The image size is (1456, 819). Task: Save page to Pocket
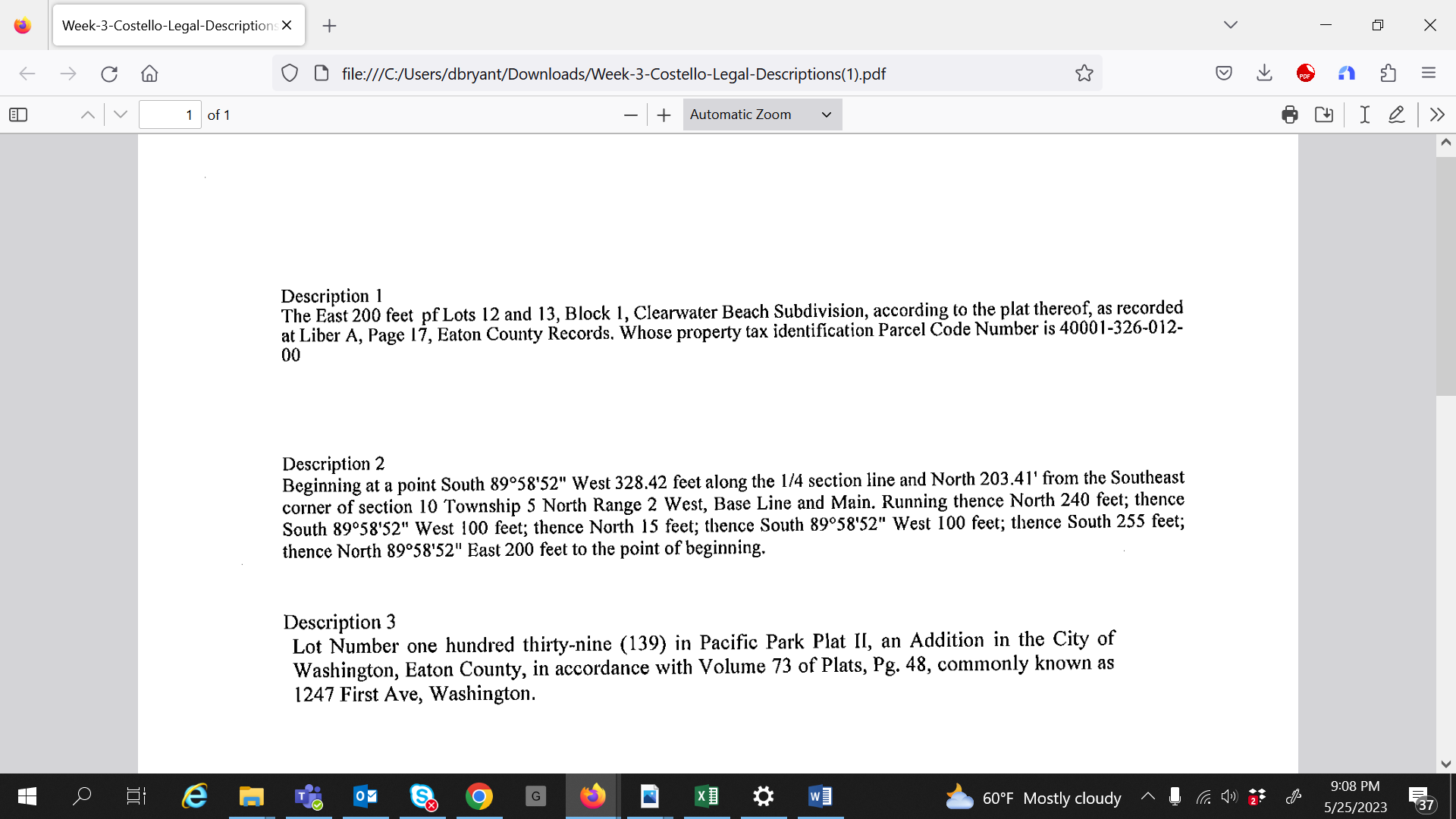point(1223,73)
